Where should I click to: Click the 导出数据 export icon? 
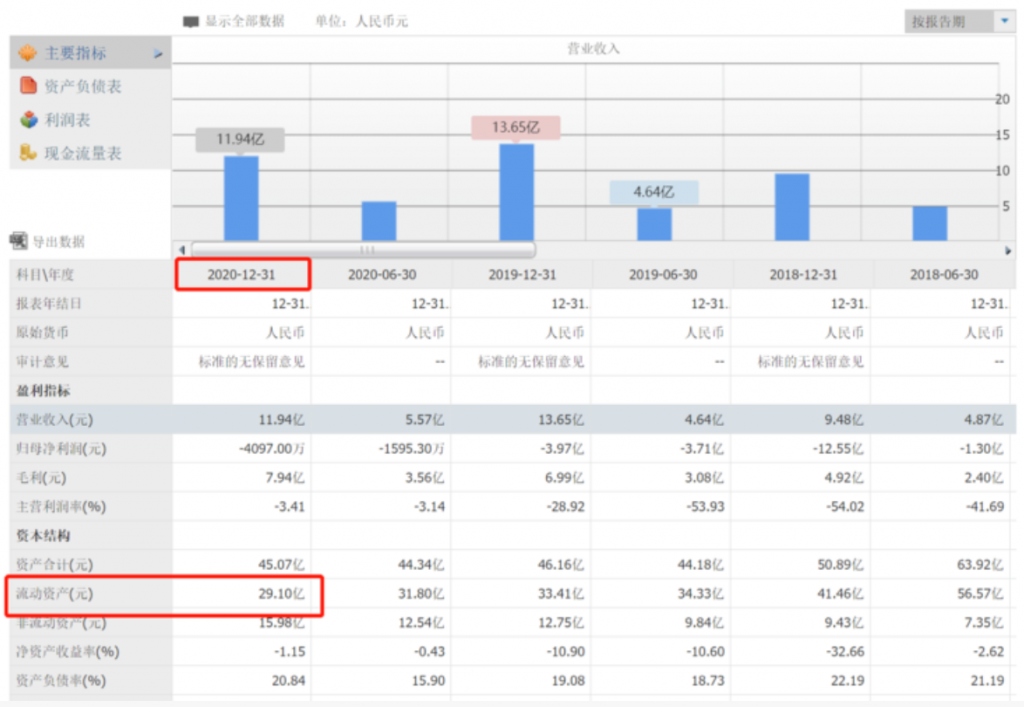pyautogui.click(x=19, y=241)
